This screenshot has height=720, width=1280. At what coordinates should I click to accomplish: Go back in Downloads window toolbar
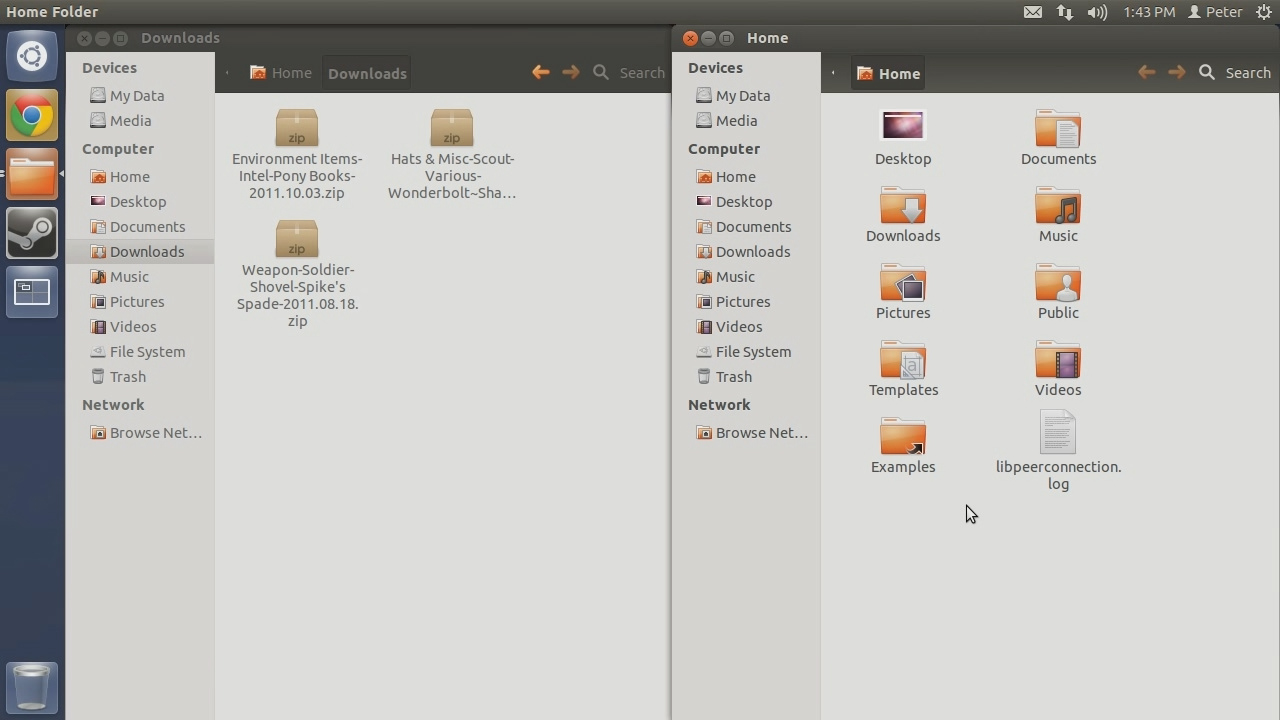(x=541, y=72)
